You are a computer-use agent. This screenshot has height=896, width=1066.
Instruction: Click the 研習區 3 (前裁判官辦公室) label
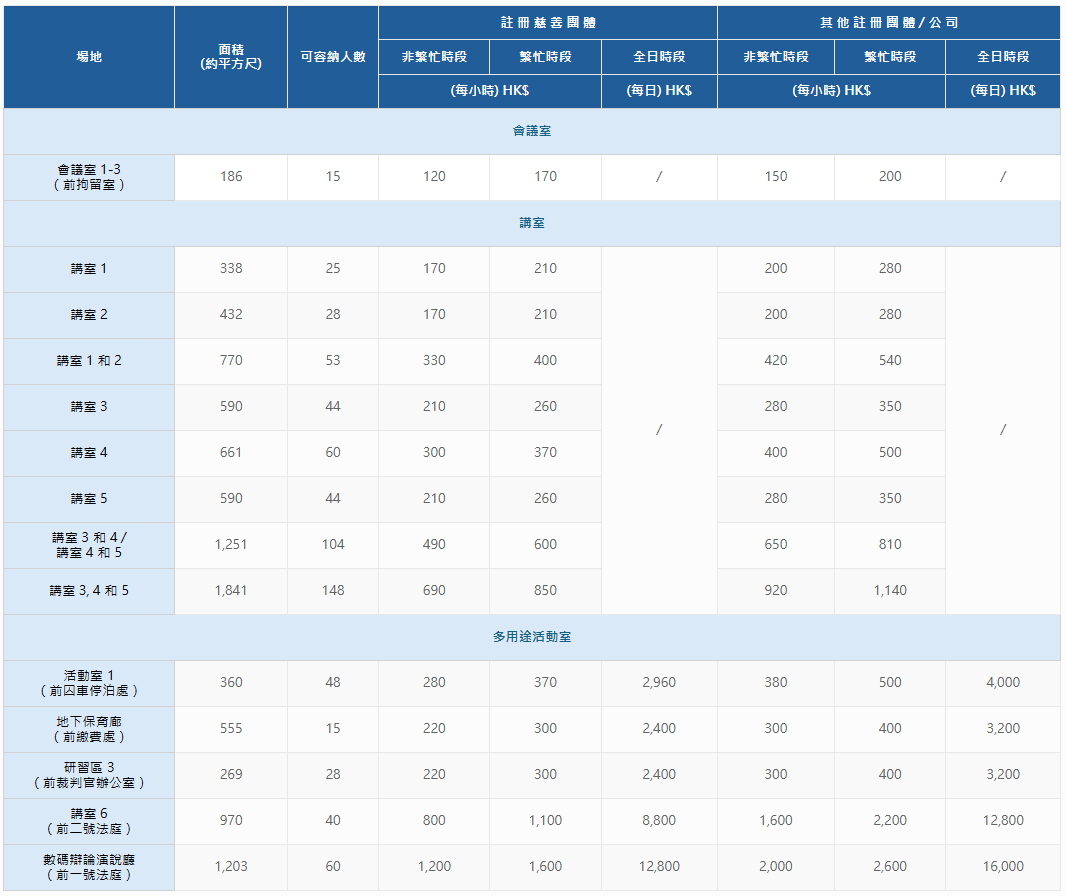pyautogui.click(x=89, y=775)
